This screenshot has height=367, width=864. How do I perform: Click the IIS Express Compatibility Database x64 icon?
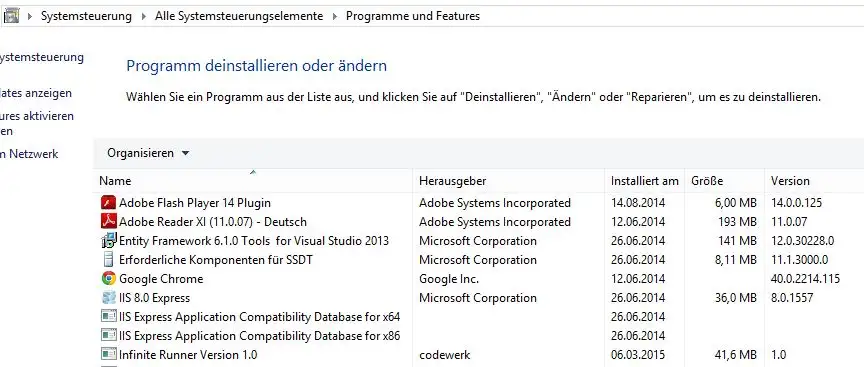109,316
